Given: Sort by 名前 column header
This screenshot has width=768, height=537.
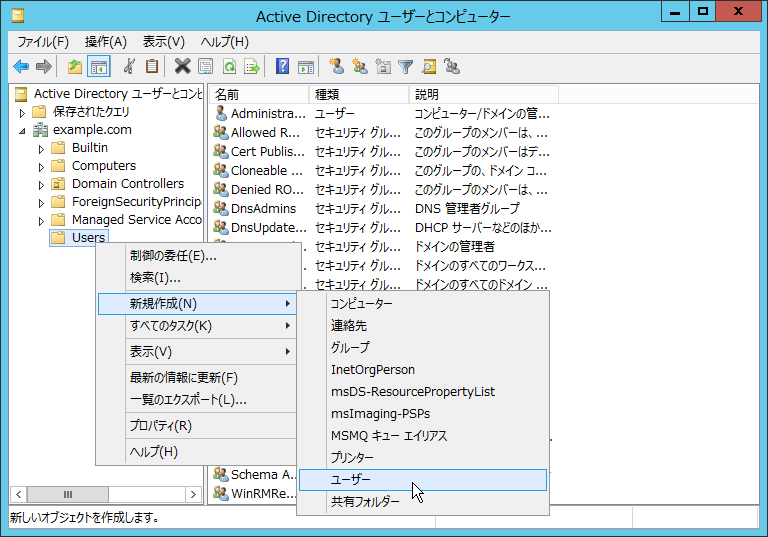Looking at the screenshot, I should 260,95.
